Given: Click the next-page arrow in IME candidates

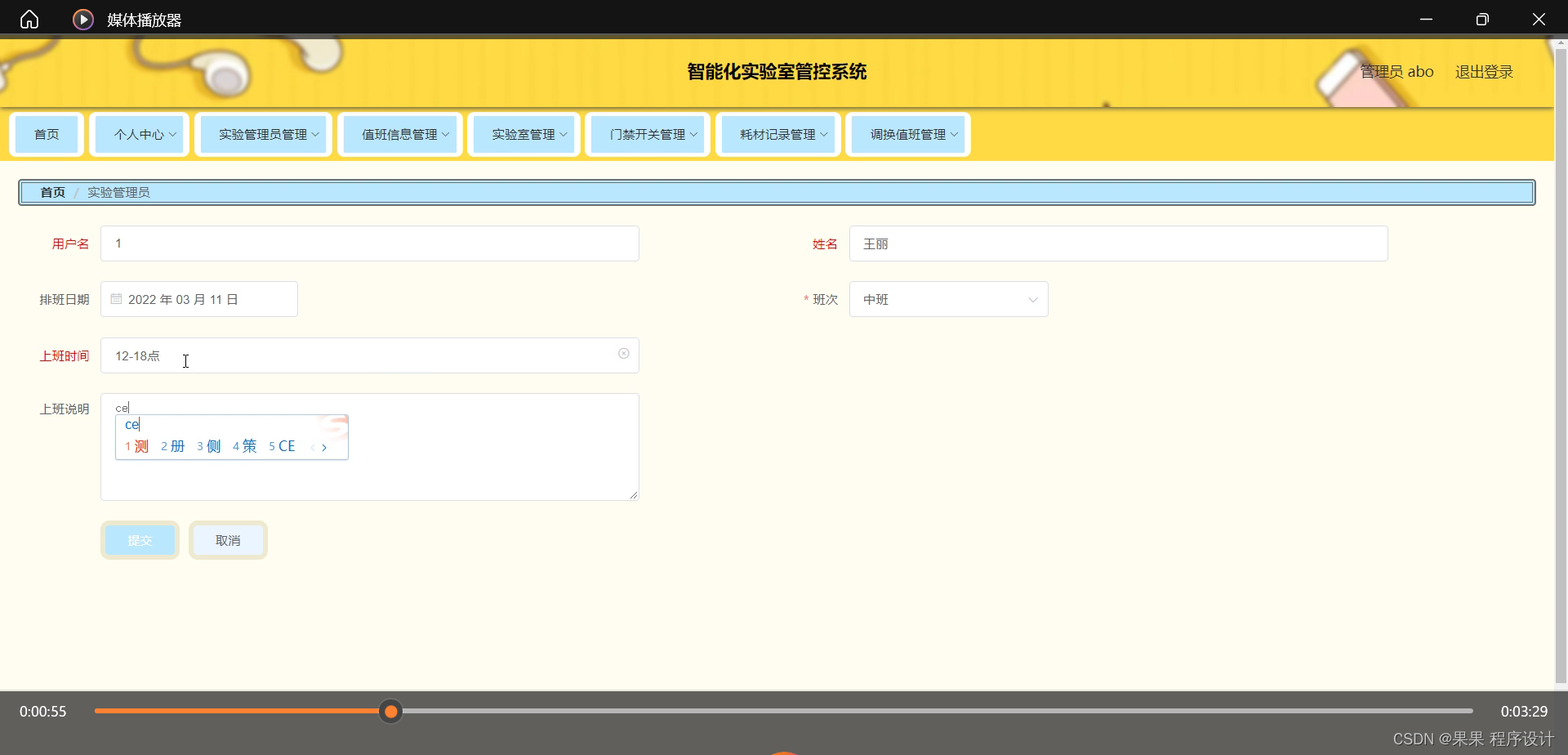Looking at the screenshot, I should pyautogui.click(x=325, y=447).
